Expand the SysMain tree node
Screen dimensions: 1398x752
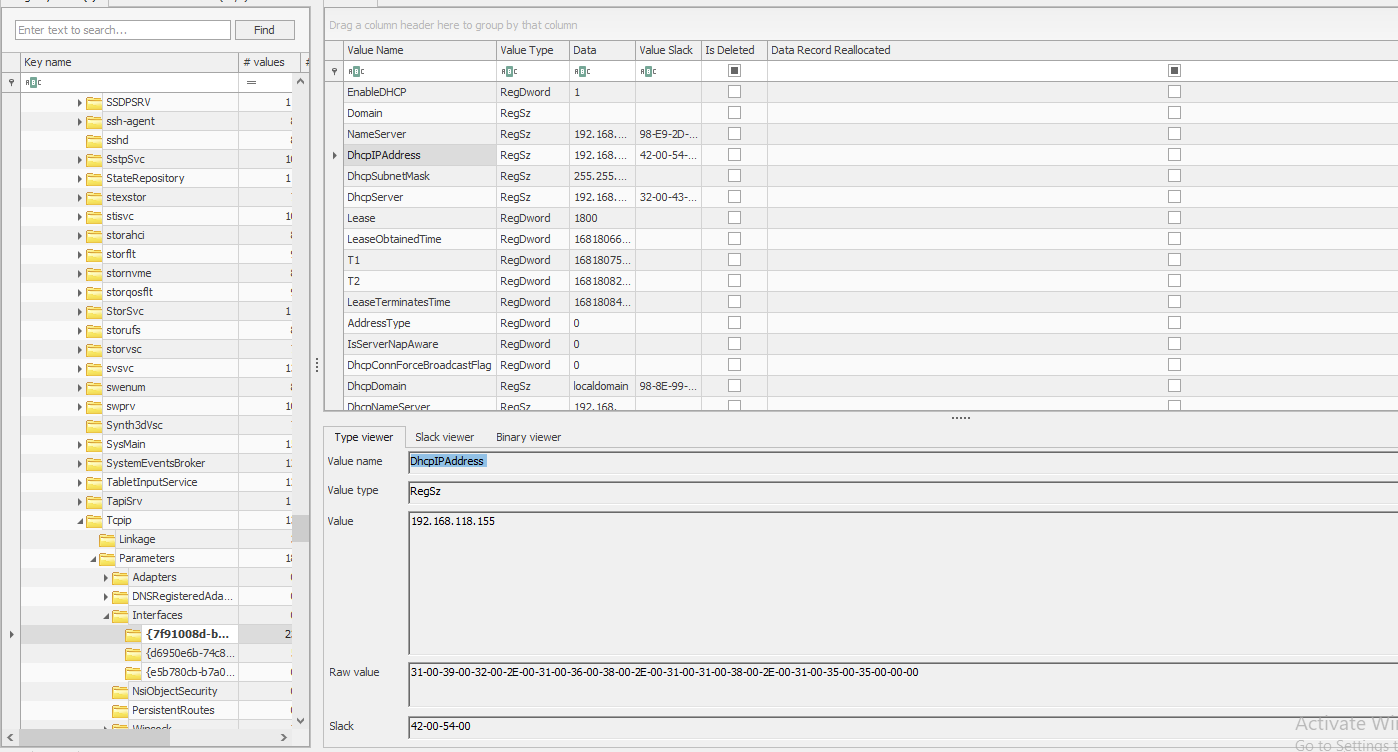pyautogui.click(x=80, y=445)
